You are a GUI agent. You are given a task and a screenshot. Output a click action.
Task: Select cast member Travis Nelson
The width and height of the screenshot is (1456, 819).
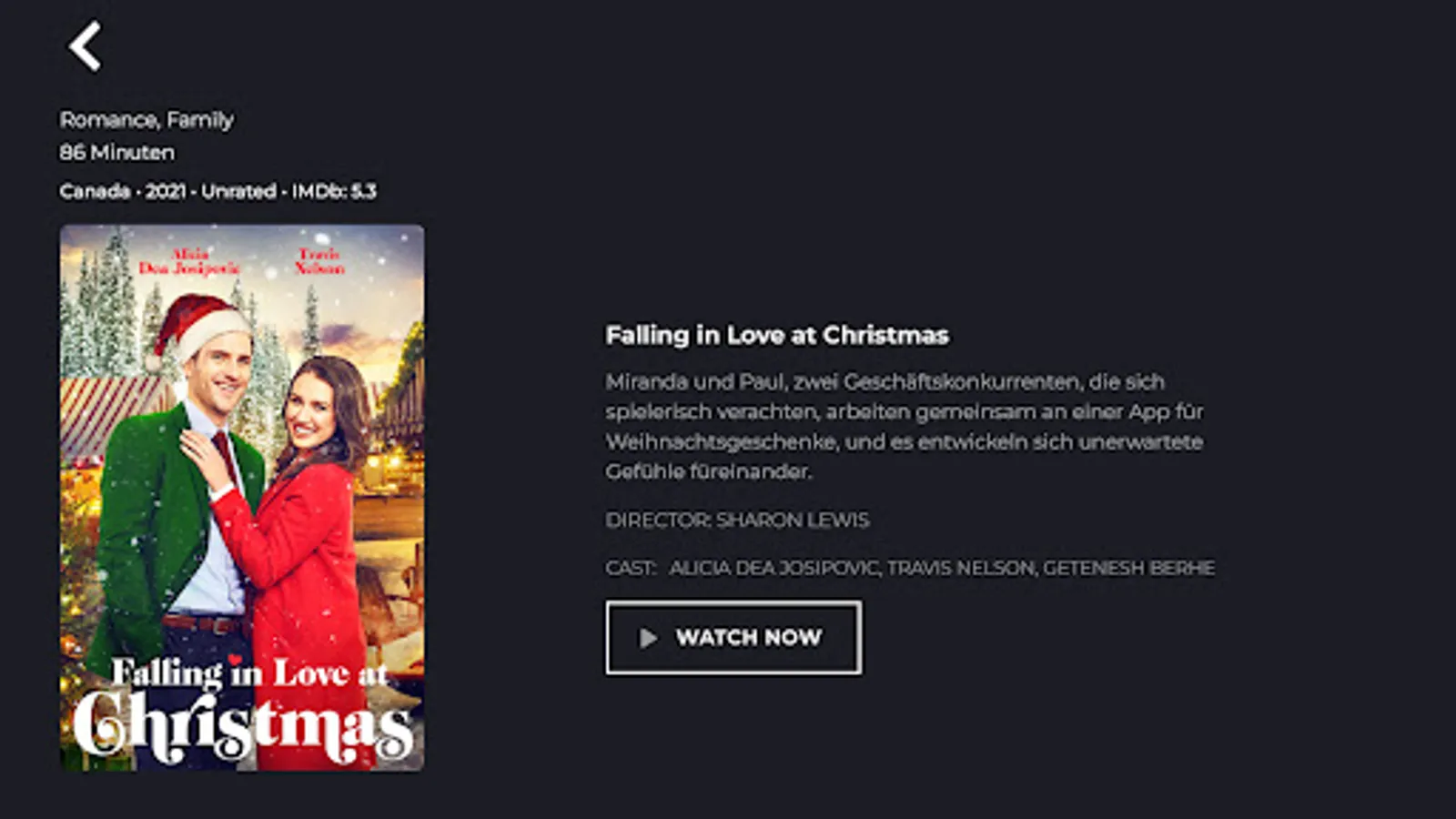[961, 568]
